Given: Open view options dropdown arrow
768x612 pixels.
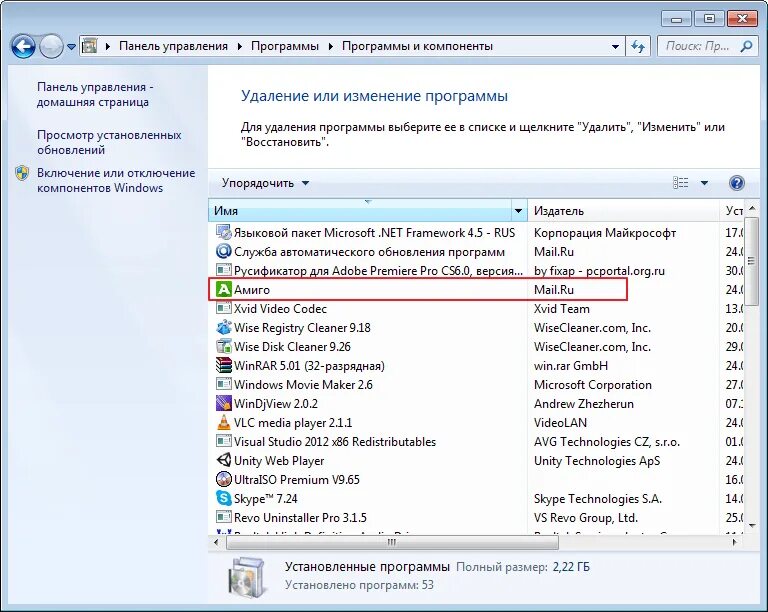Looking at the screenshot, I should click(704, 183).
